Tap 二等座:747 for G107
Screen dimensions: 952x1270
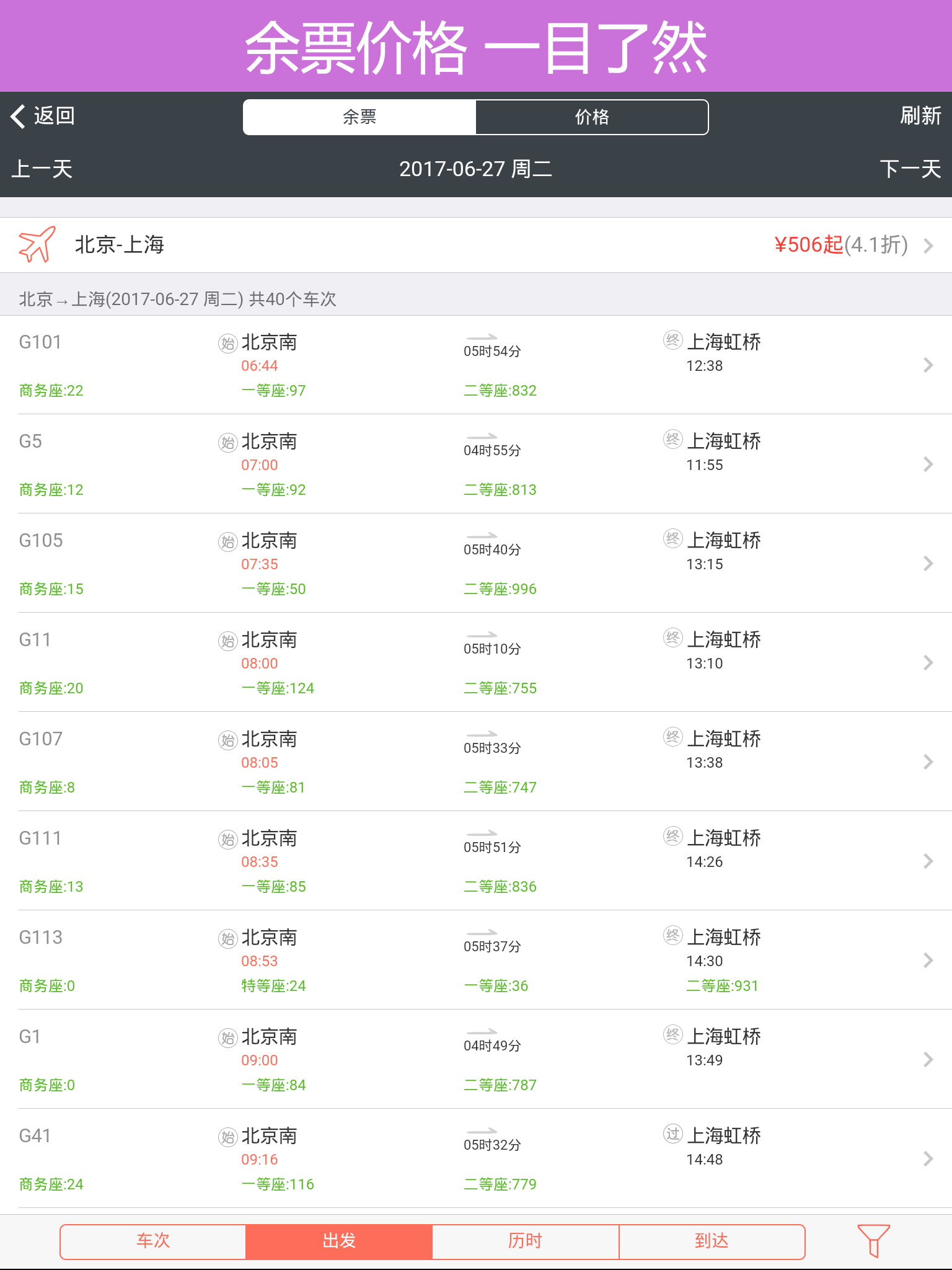coord(500,788)
